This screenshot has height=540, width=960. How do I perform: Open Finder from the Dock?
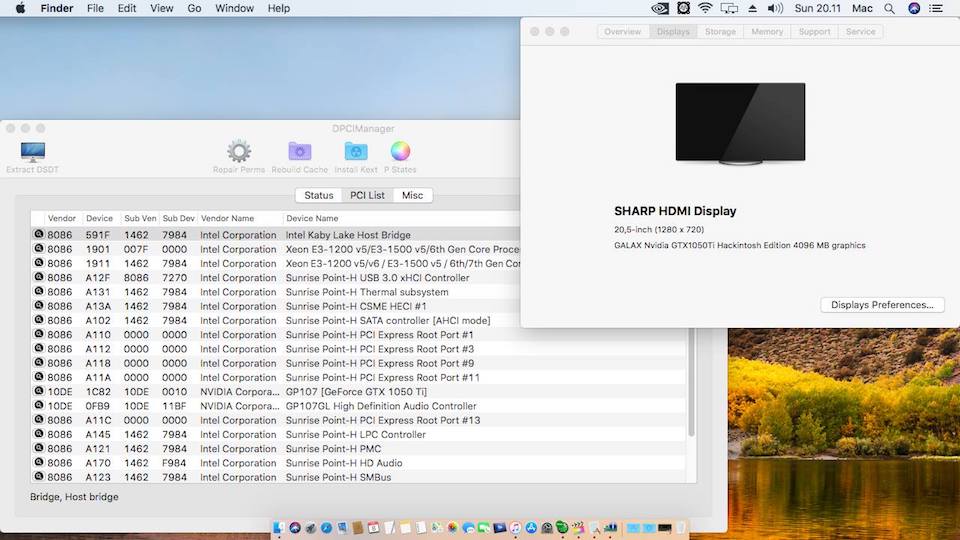tap(279, 527)
